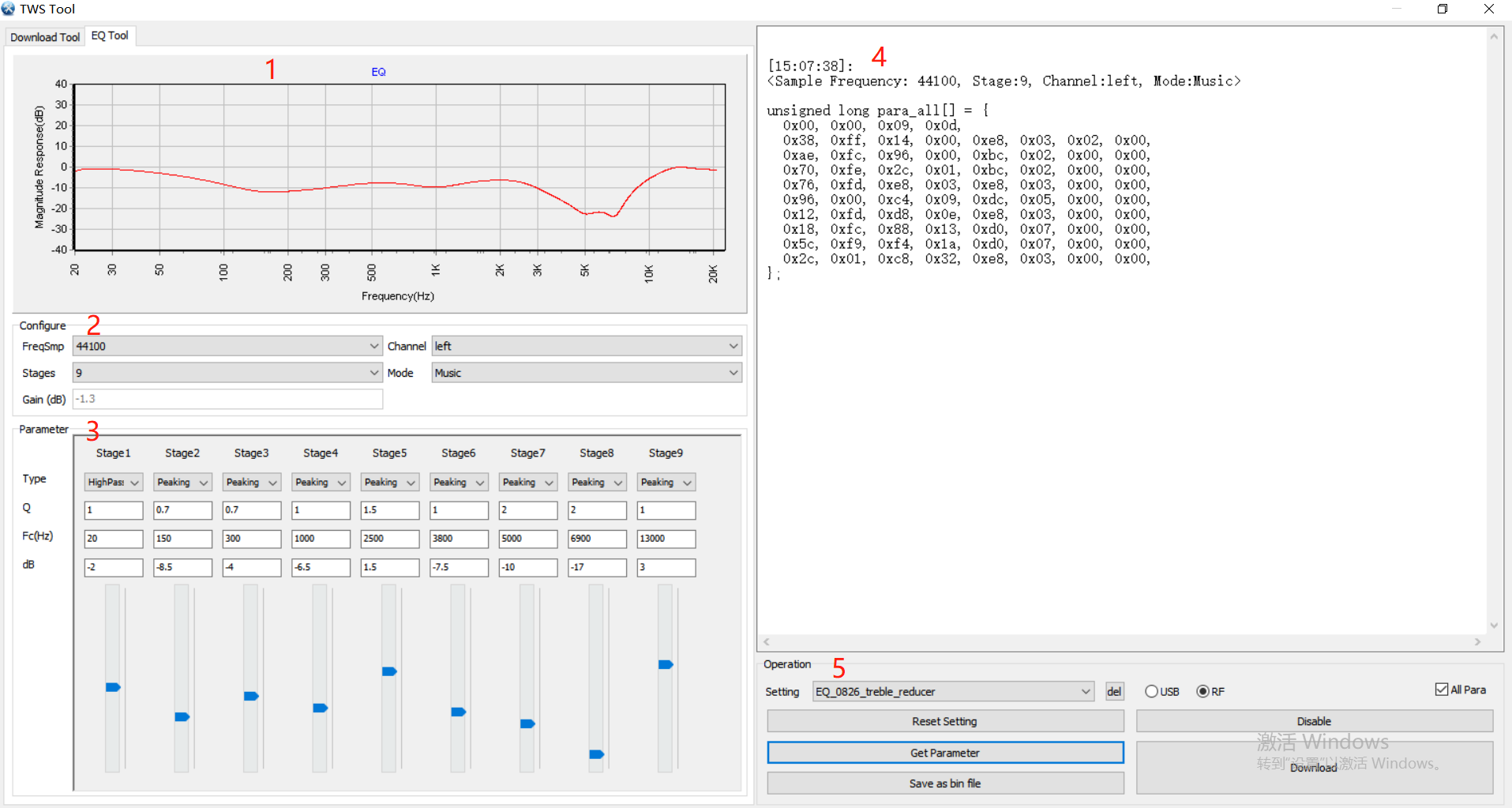Switch to the Download Tool tab

tap(45, 37)
